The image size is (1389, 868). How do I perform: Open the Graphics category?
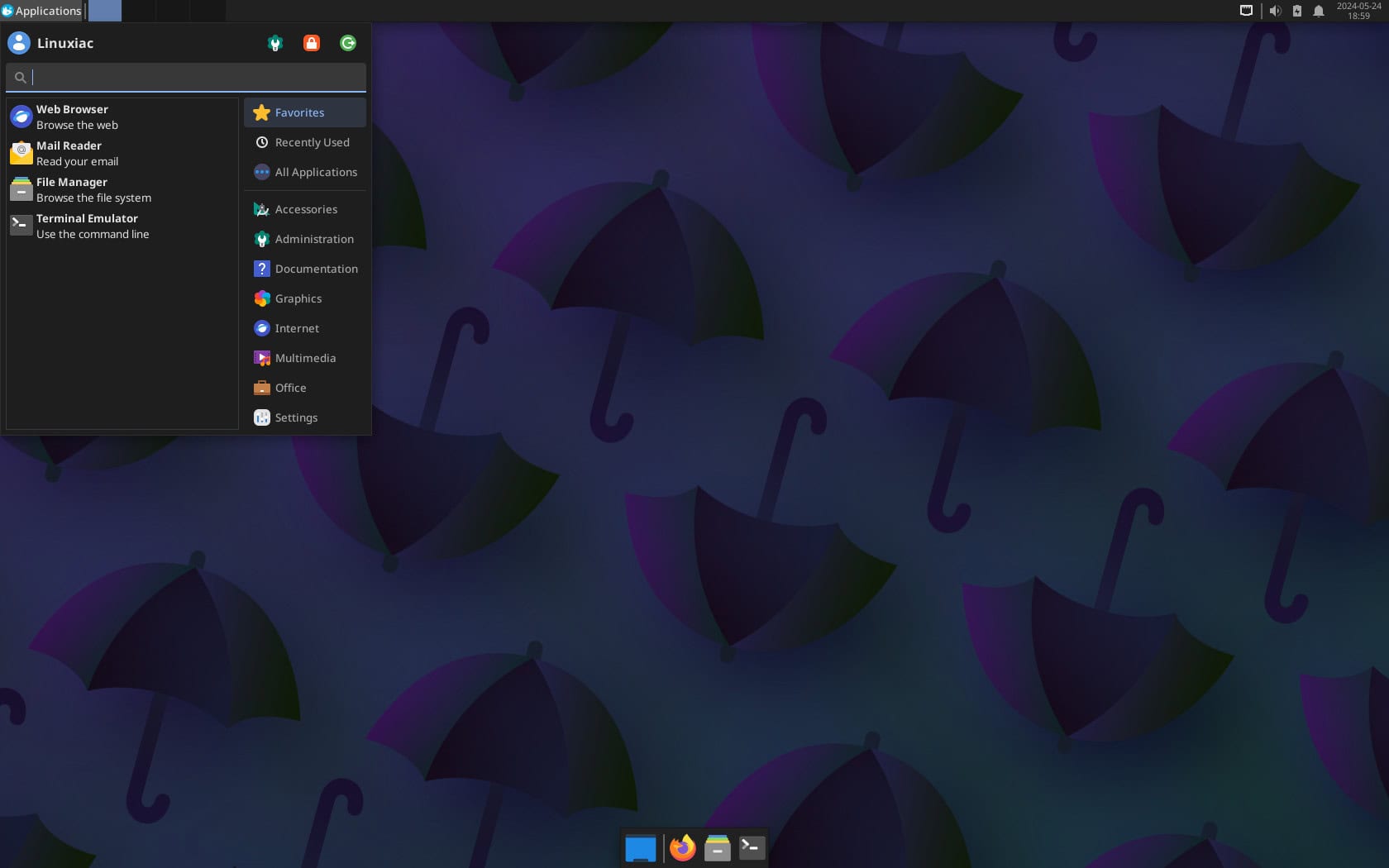point(298,298)
